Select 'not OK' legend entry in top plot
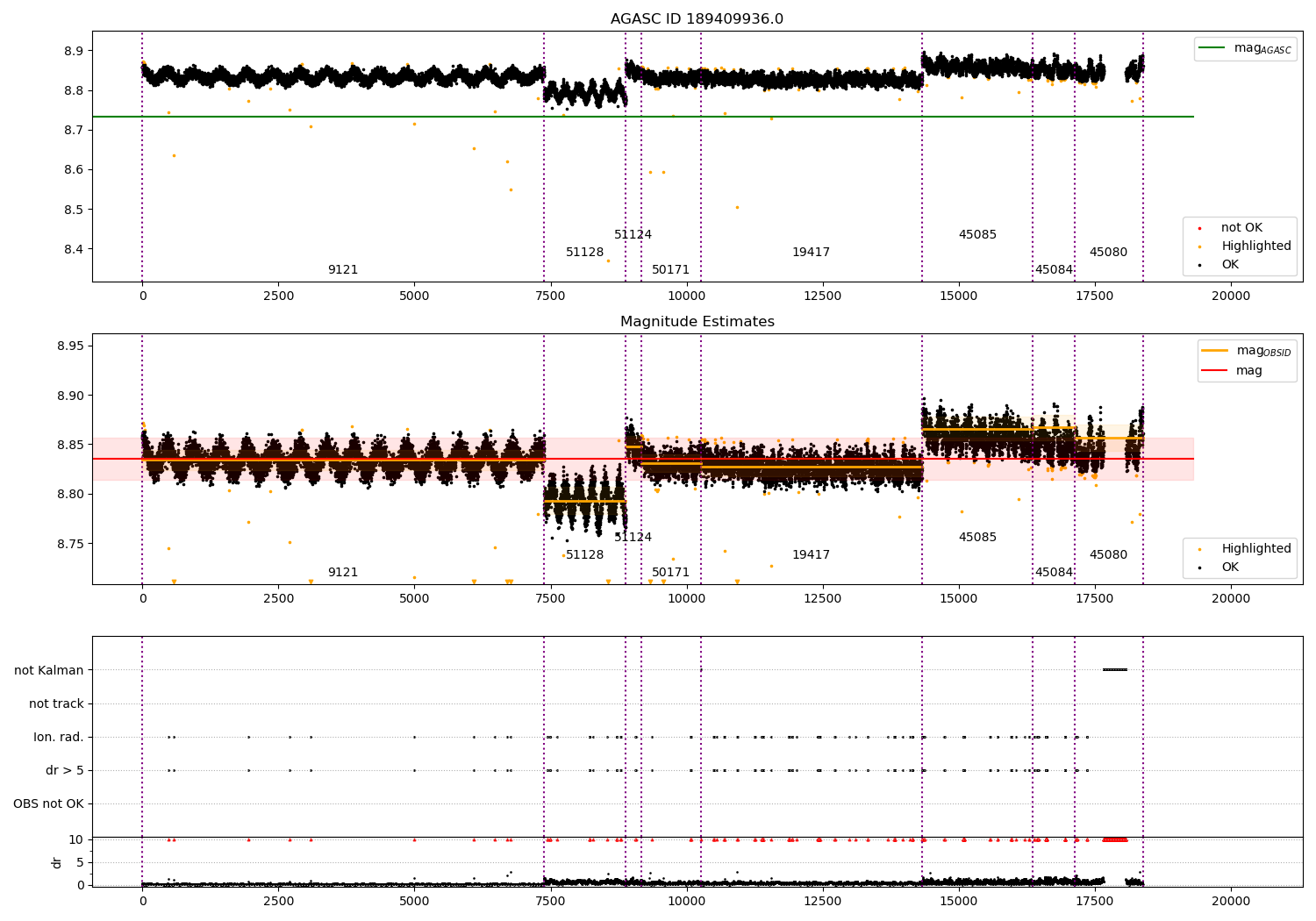The image size is (1316, 921). [1241, 227]
